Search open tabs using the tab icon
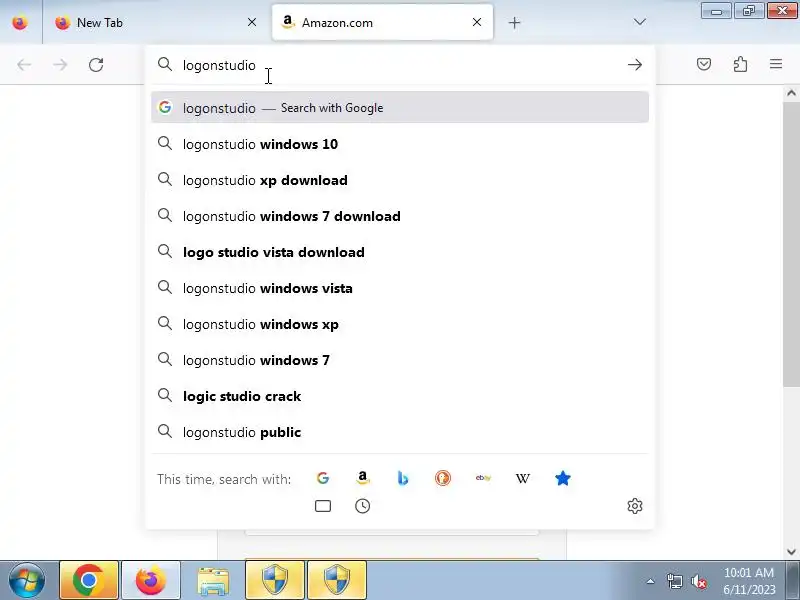Screen dimensions: 800x600 pos(323,506)
